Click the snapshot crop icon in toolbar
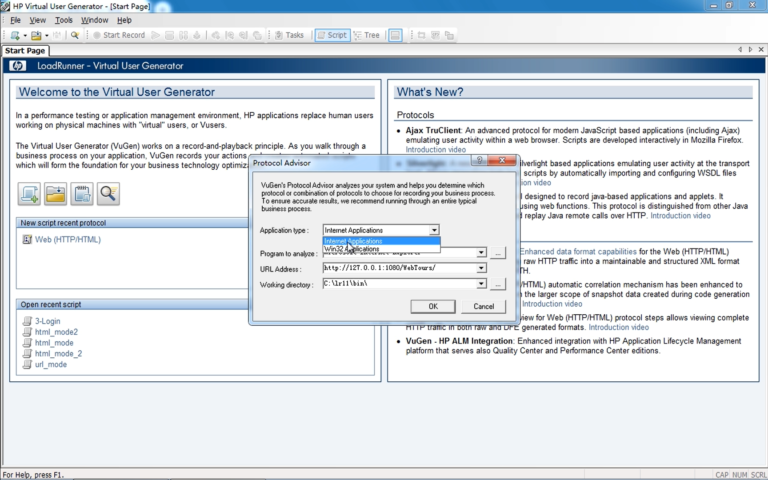This screenshot has height=480, width=768. coord(421,35)
